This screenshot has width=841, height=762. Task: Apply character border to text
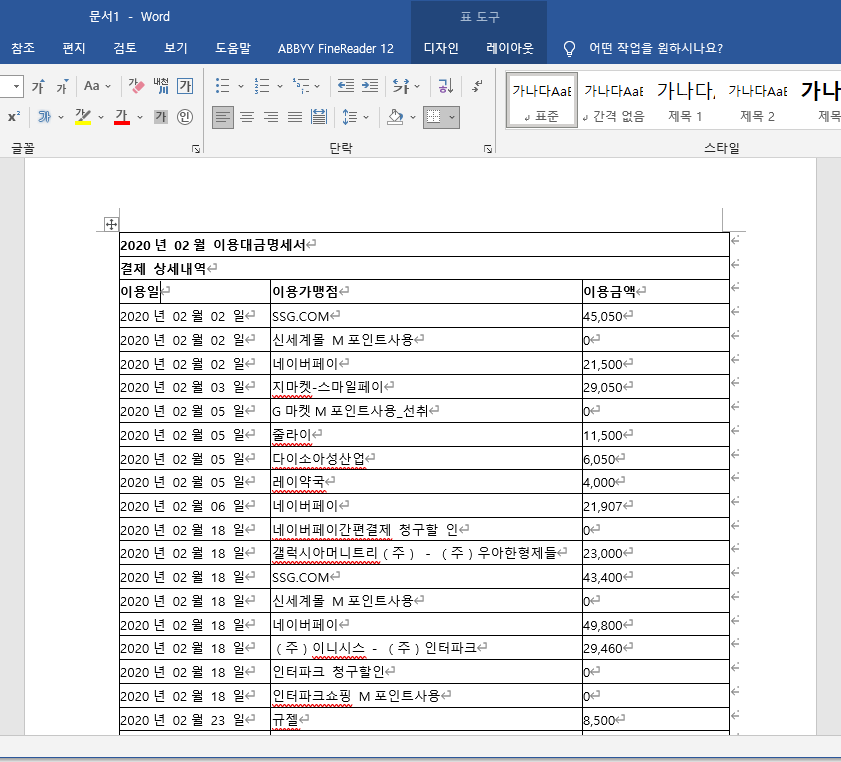coord(185,86)
